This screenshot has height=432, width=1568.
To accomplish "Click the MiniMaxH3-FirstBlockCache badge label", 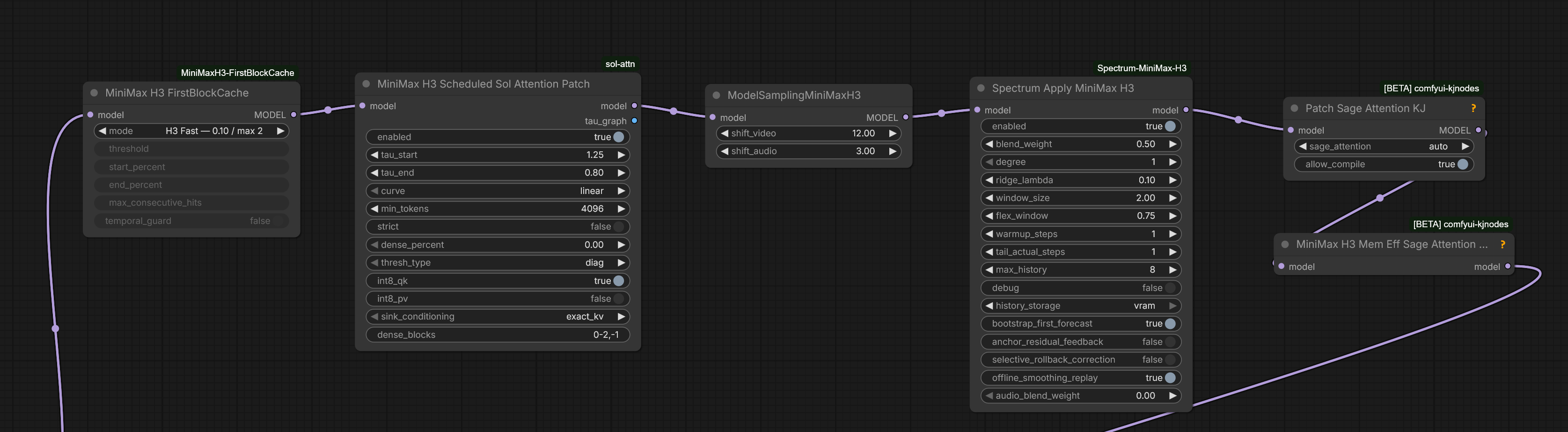I will (237, 73).
